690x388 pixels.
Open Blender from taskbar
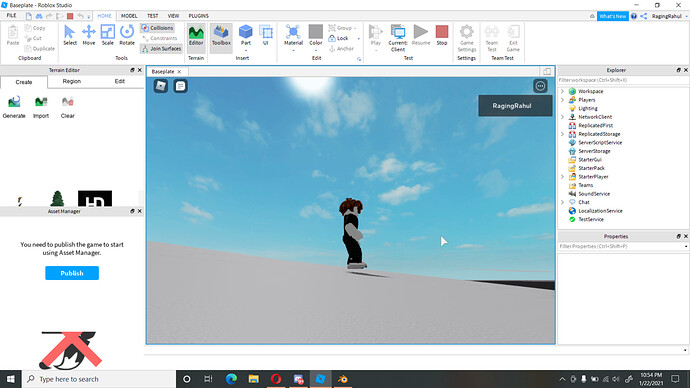click(343, 379)
